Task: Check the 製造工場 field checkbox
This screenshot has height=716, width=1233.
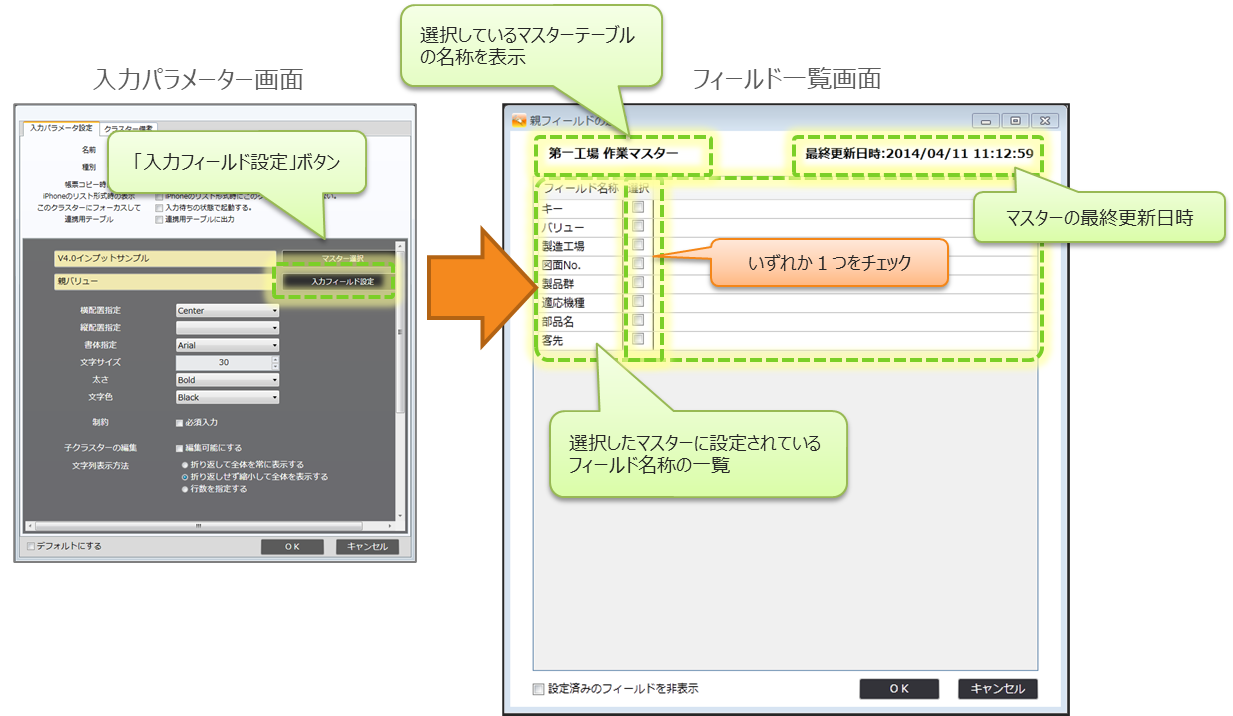Action: pyautogui.click(x=638, y=245)
